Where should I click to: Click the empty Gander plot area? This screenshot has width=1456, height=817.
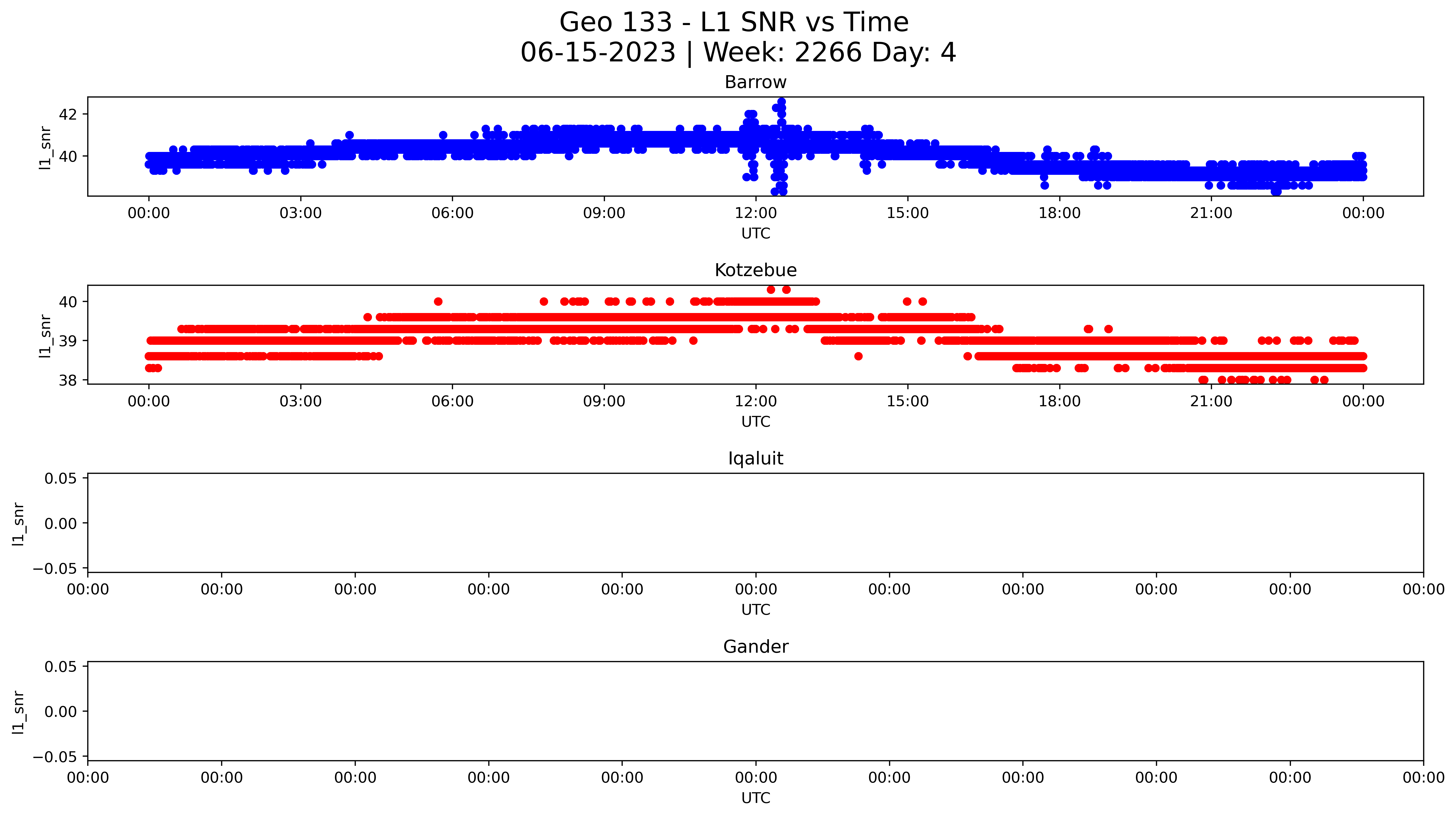click(756, 711)
